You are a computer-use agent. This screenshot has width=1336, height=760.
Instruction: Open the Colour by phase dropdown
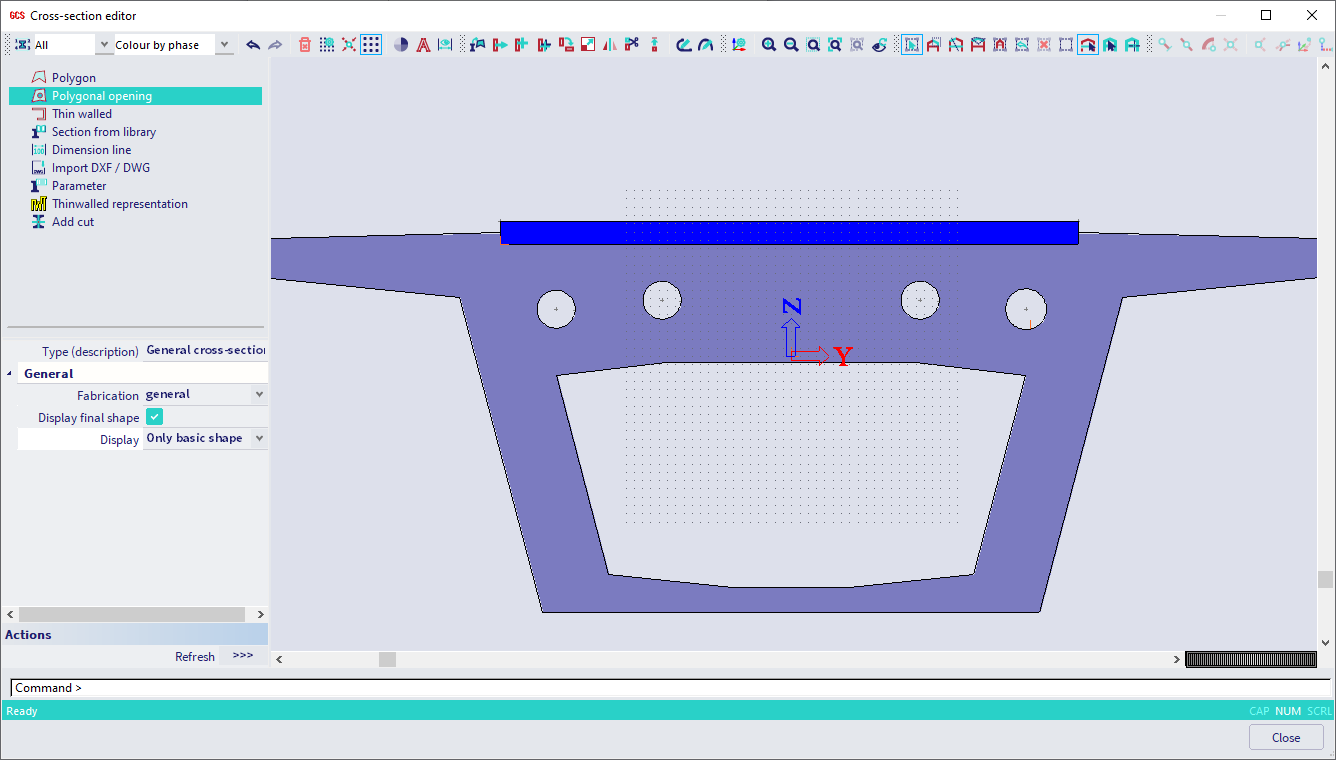pos(224,45)
